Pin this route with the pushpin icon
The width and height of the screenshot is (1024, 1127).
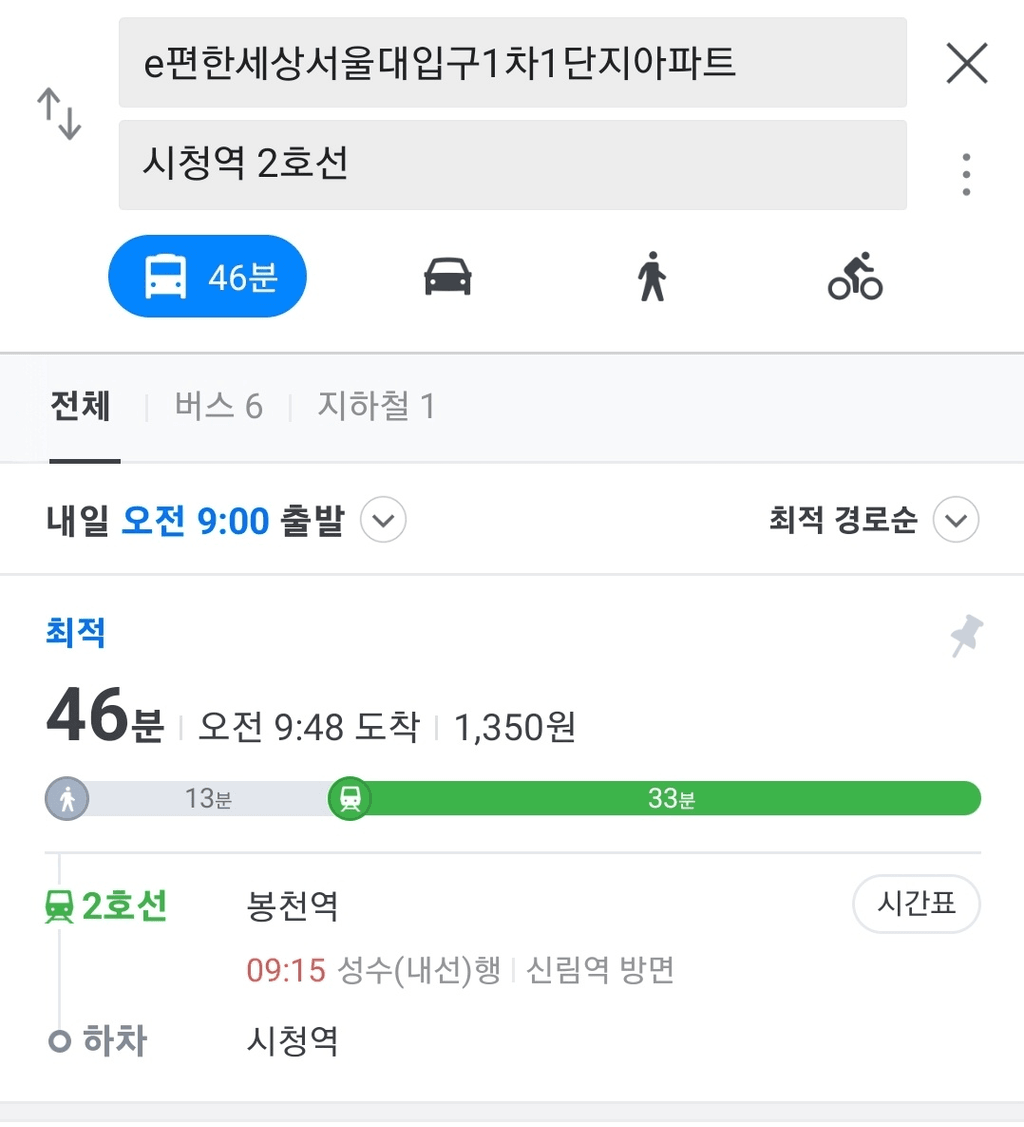967,635
